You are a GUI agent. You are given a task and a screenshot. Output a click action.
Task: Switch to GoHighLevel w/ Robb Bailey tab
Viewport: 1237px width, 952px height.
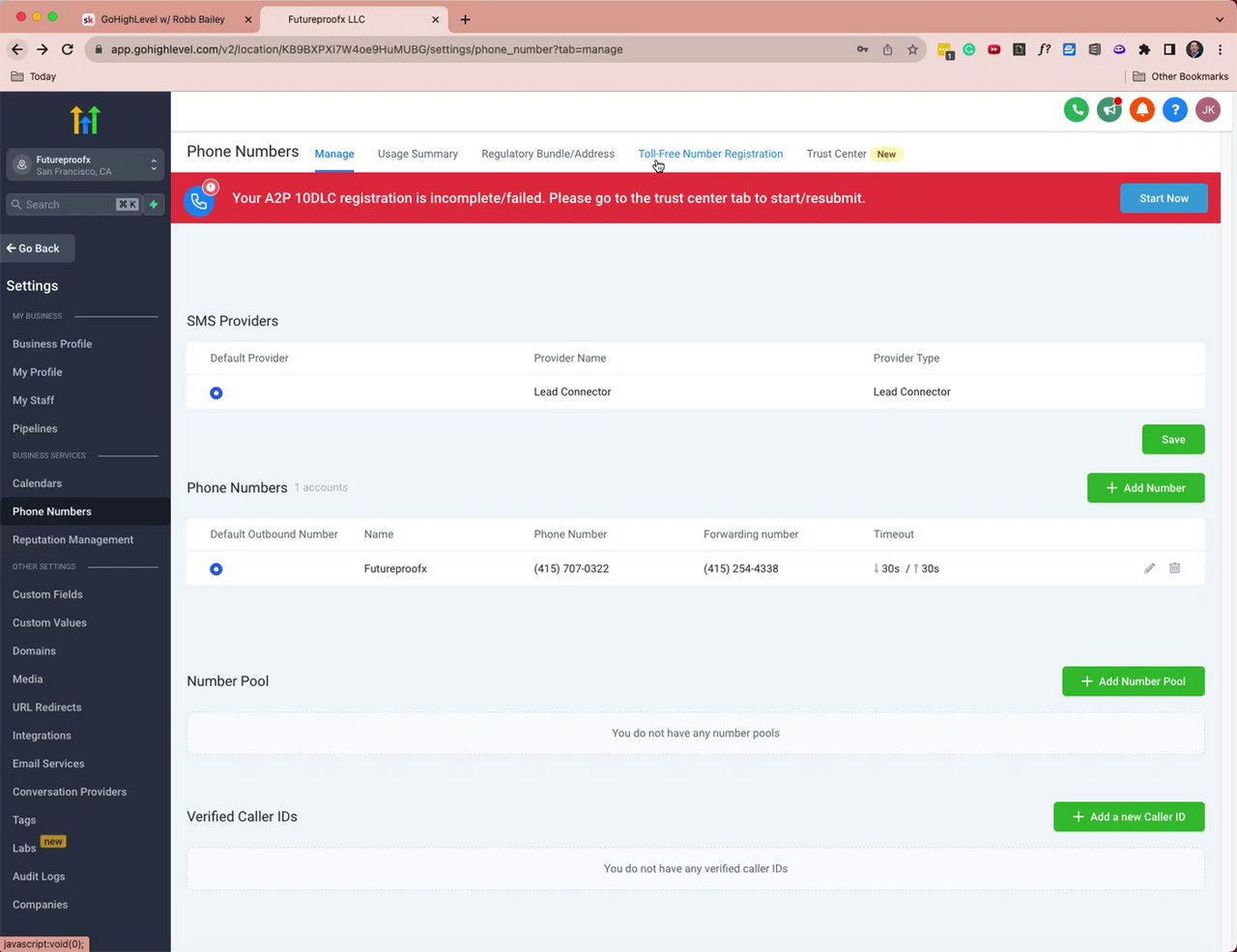163,19
